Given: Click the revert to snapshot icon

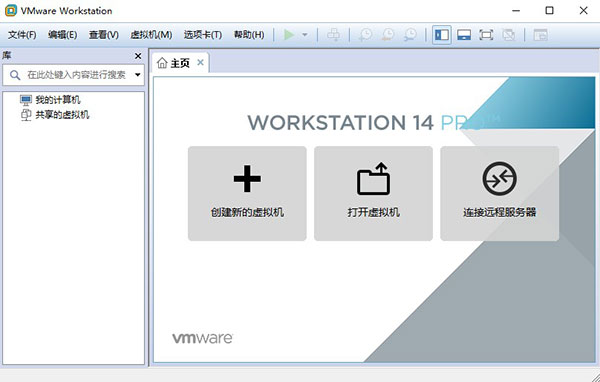Looking at the screenshot, I should point(388,35).
